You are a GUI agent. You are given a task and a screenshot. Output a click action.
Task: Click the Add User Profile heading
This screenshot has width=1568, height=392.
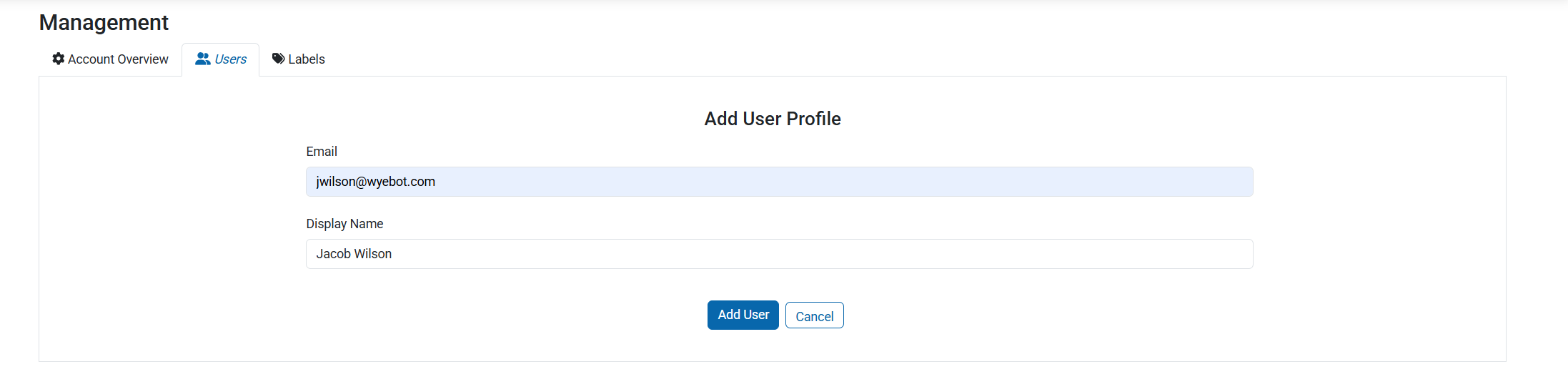coord(773,119)
